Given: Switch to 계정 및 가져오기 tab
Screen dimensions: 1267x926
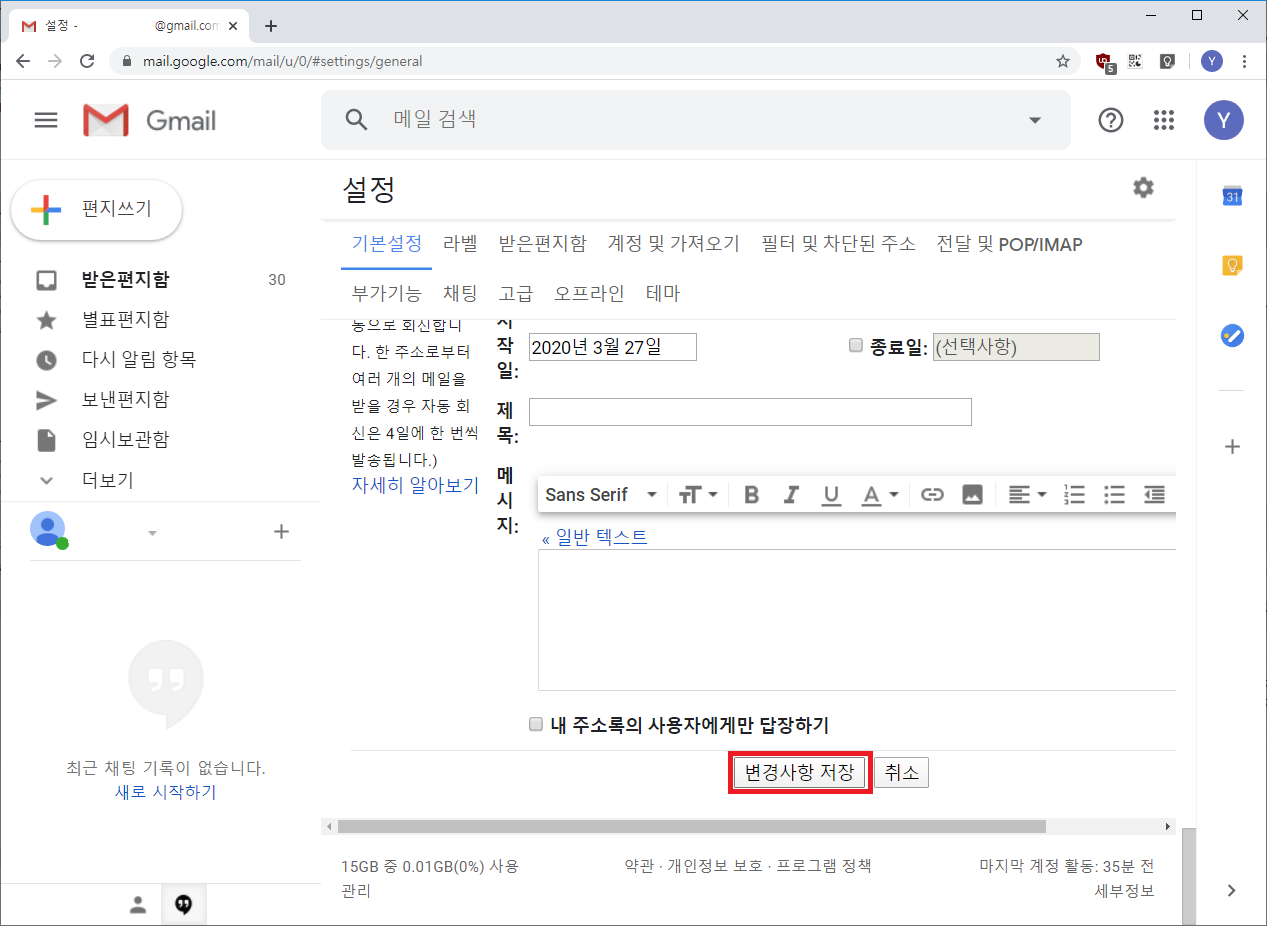Looking at the screenshot, I should 673,244.
